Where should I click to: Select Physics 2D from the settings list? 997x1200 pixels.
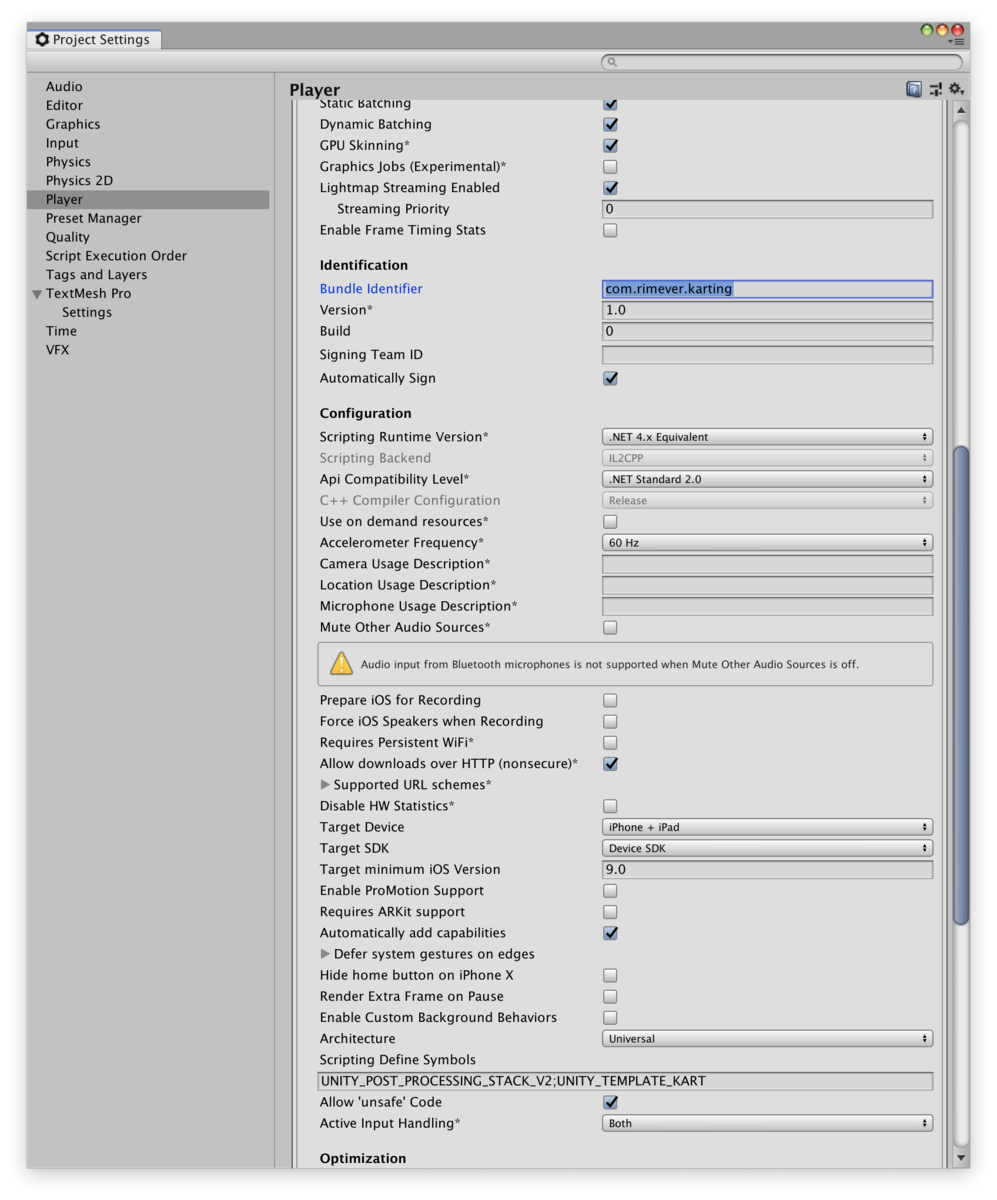coord(78,180)
